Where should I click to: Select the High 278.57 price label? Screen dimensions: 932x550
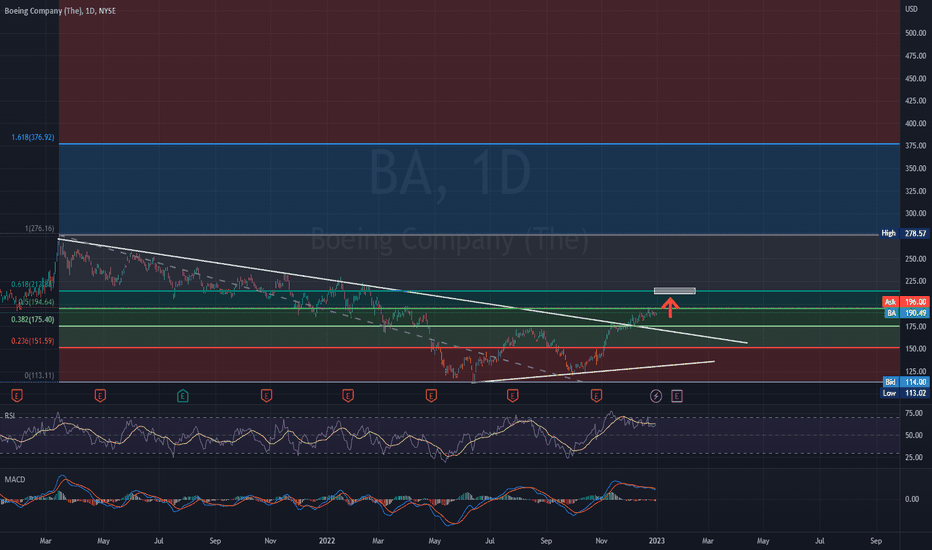[x=903, y=234]
